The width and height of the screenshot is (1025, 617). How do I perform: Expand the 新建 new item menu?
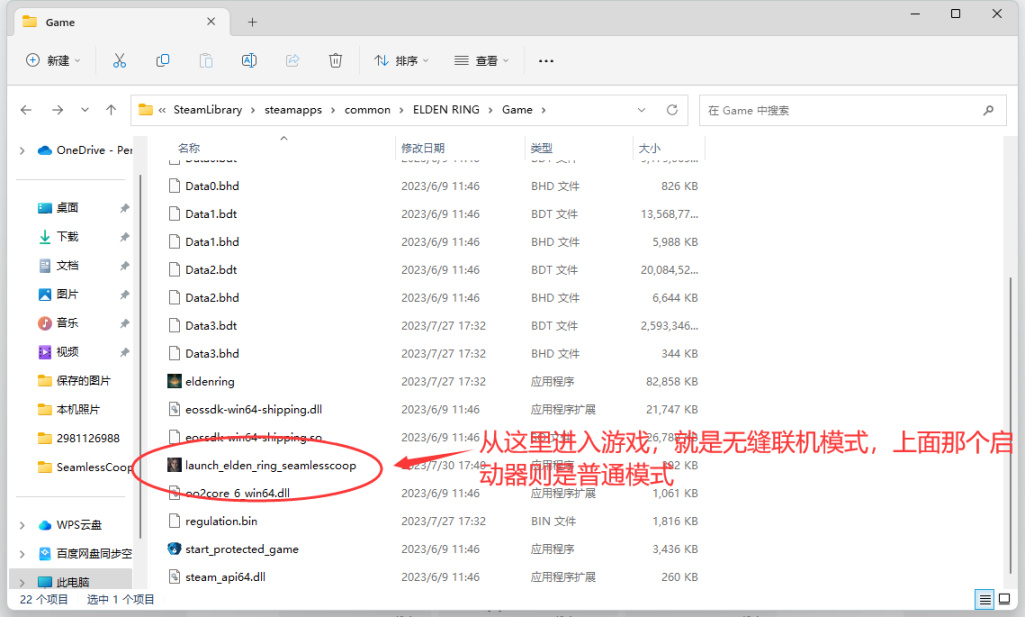(52, 60)
